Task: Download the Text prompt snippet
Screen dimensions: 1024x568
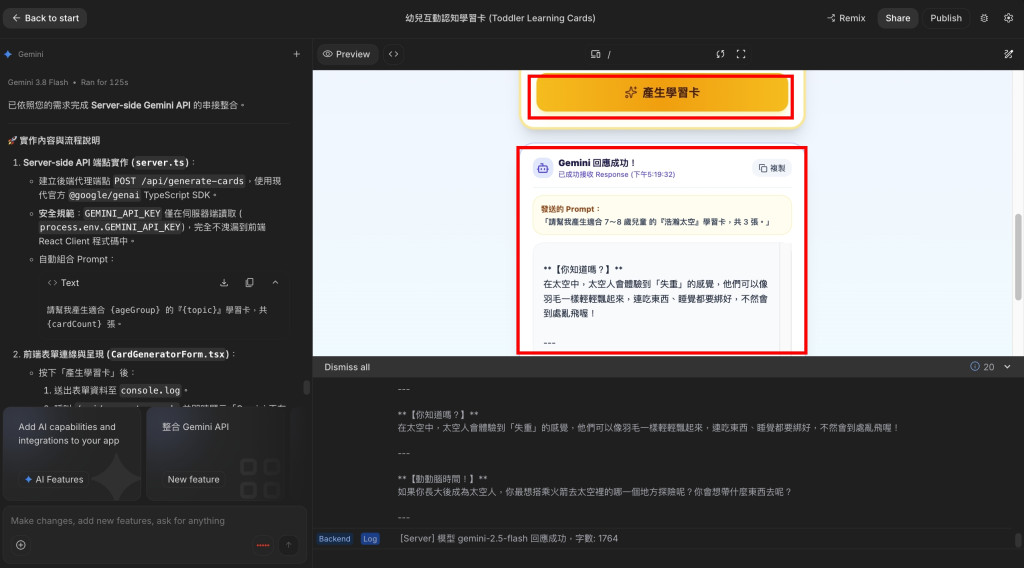Action: tap(224, 283)
